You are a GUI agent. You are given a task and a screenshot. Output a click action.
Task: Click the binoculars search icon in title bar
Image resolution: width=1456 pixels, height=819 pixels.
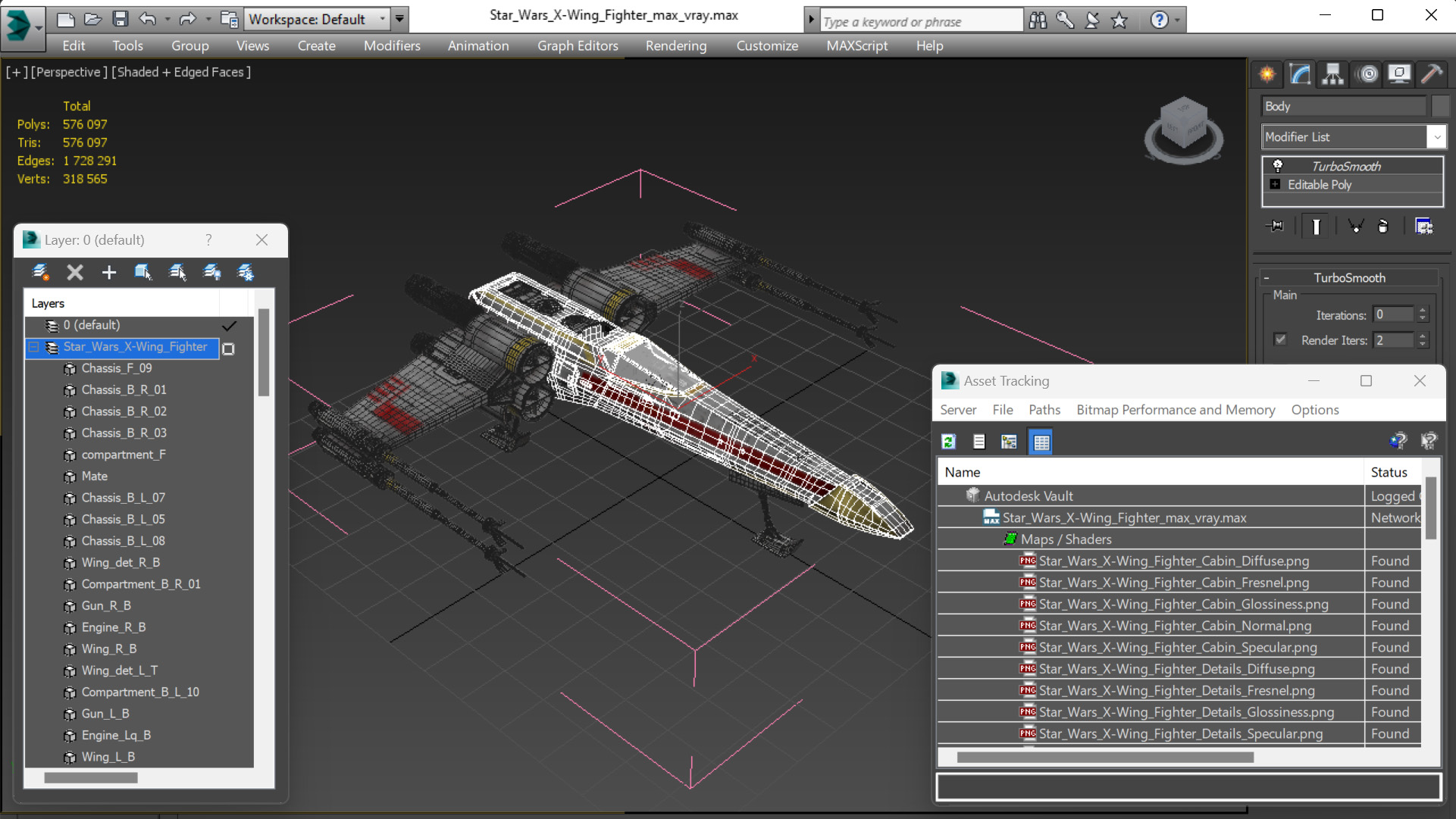1038,20
